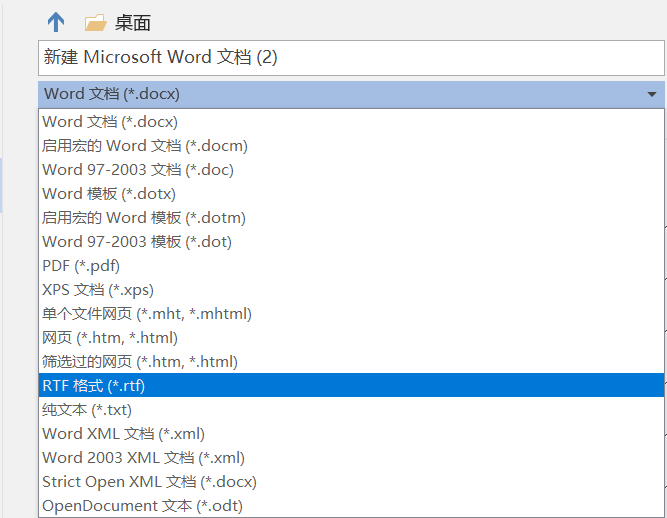Select OpenDocument 文本 (*.odt)
667x518 pixels.
(351, 506)
